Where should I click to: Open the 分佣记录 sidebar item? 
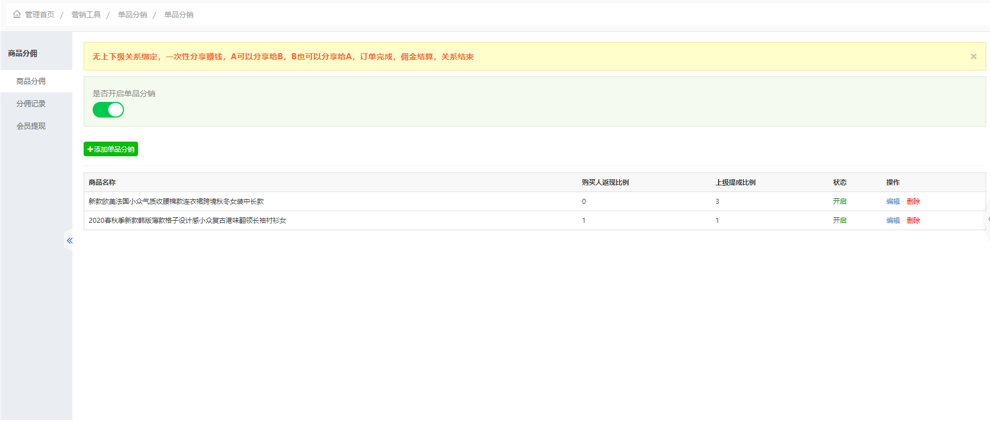(31, 104)
